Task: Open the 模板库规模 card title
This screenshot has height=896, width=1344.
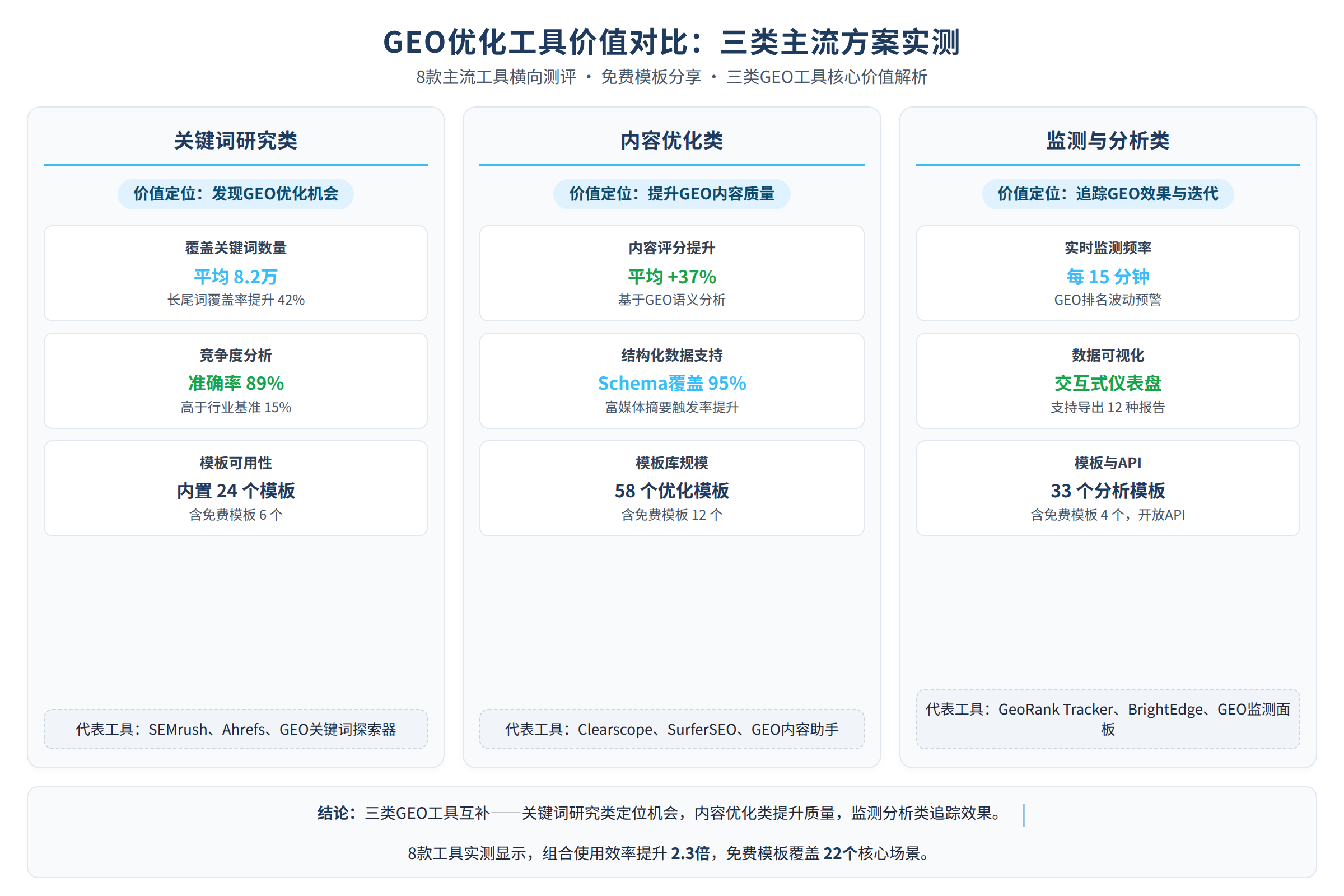Action: 671,463
